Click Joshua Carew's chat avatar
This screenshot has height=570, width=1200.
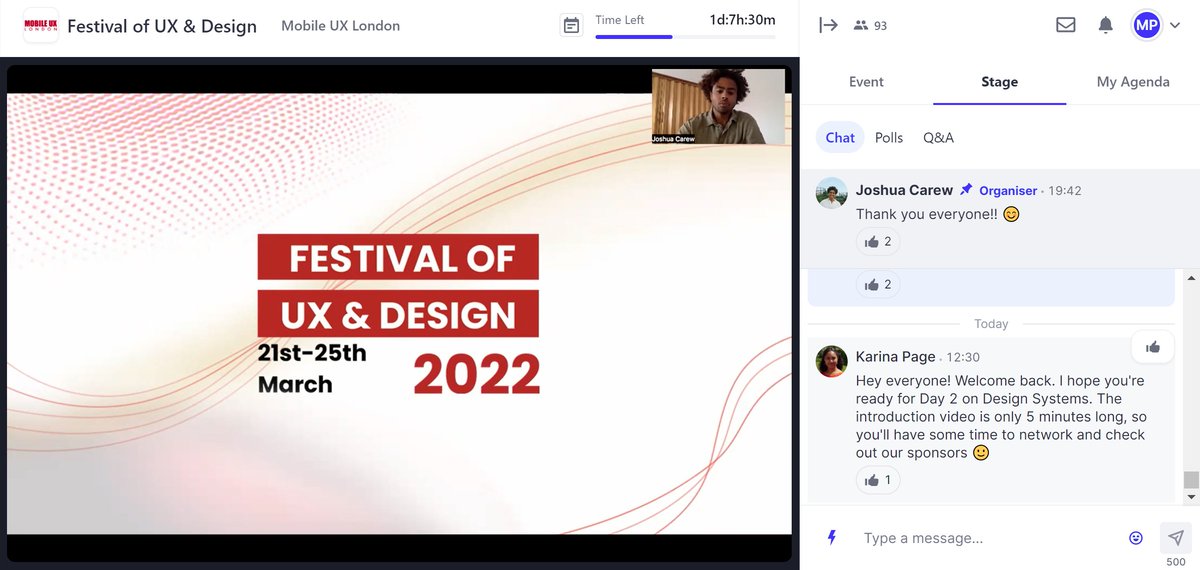click(x=832, y=193)
